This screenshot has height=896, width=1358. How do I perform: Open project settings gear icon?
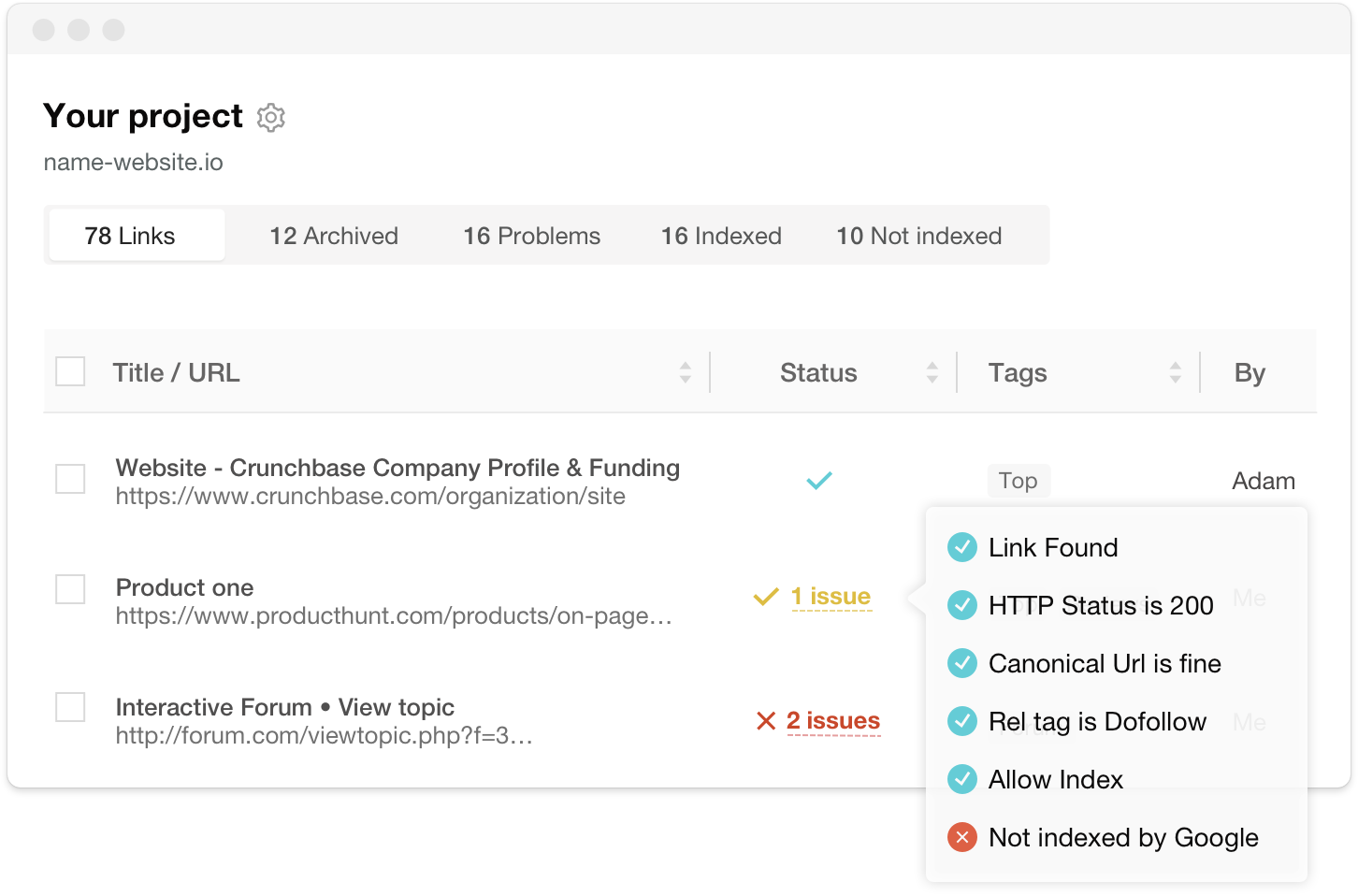271,118
